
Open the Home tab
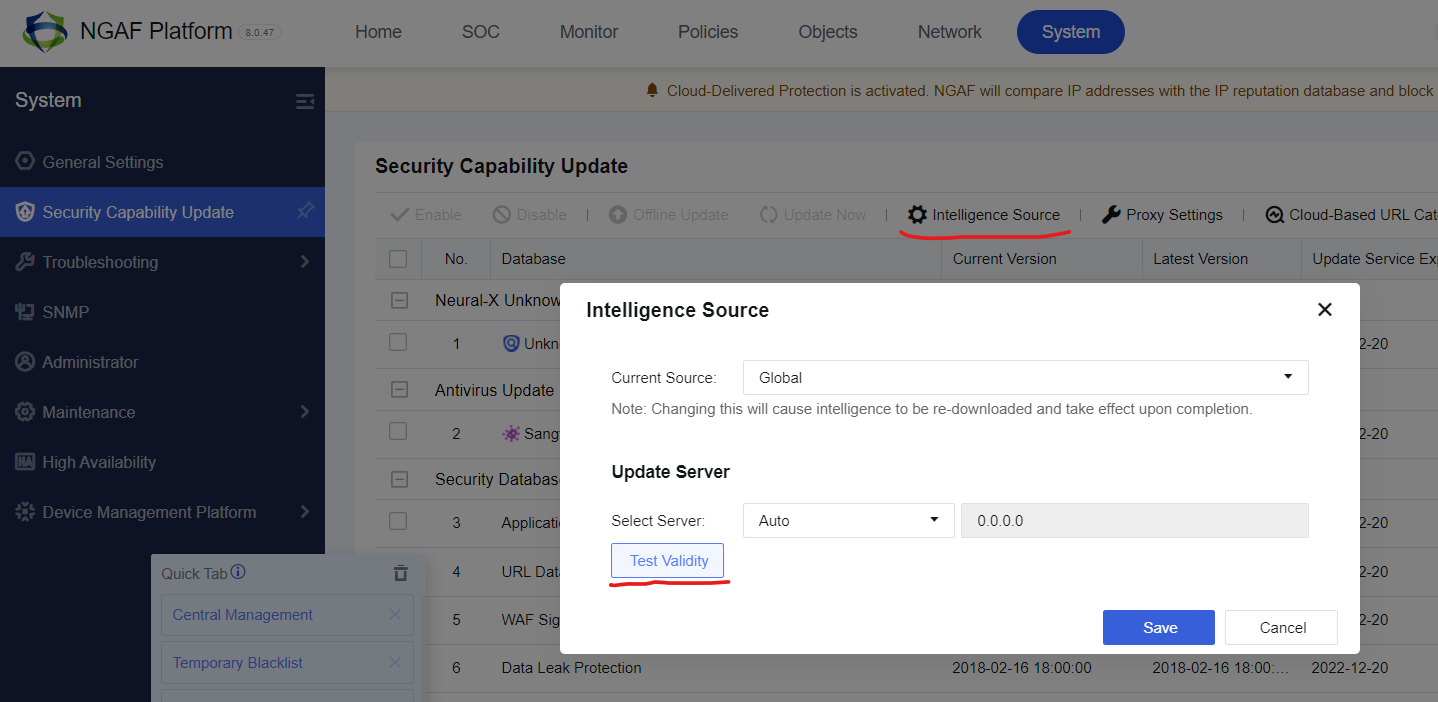click(x=378, y=32)
